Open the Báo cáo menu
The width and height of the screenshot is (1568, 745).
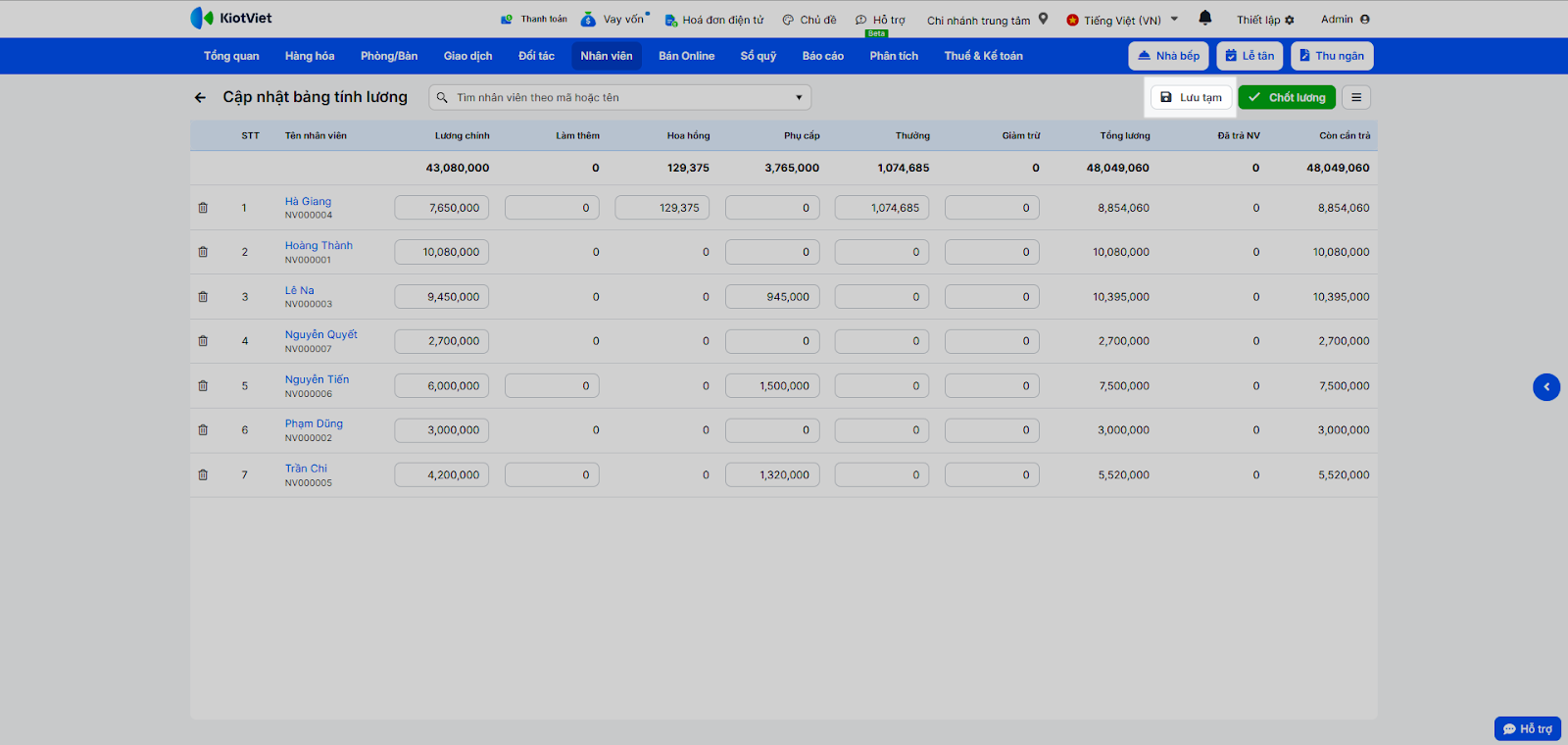click(x=822, y=56)
